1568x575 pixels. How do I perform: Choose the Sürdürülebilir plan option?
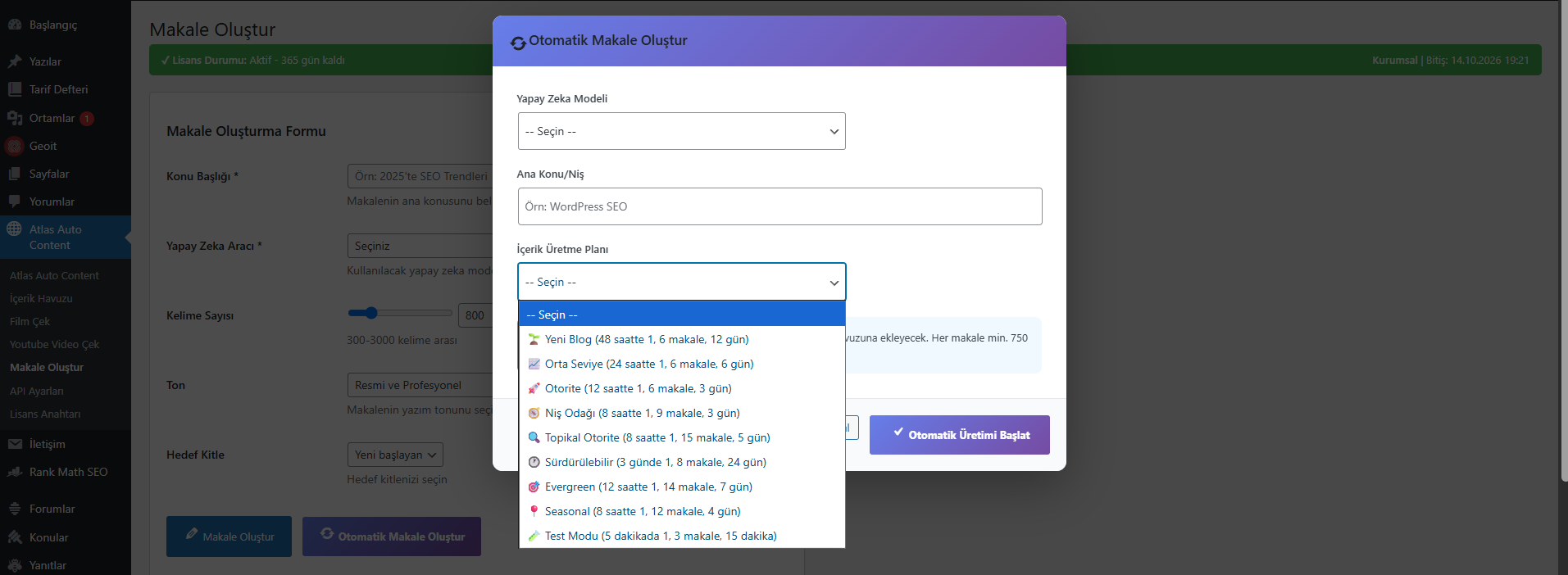[x=655, y=462]
